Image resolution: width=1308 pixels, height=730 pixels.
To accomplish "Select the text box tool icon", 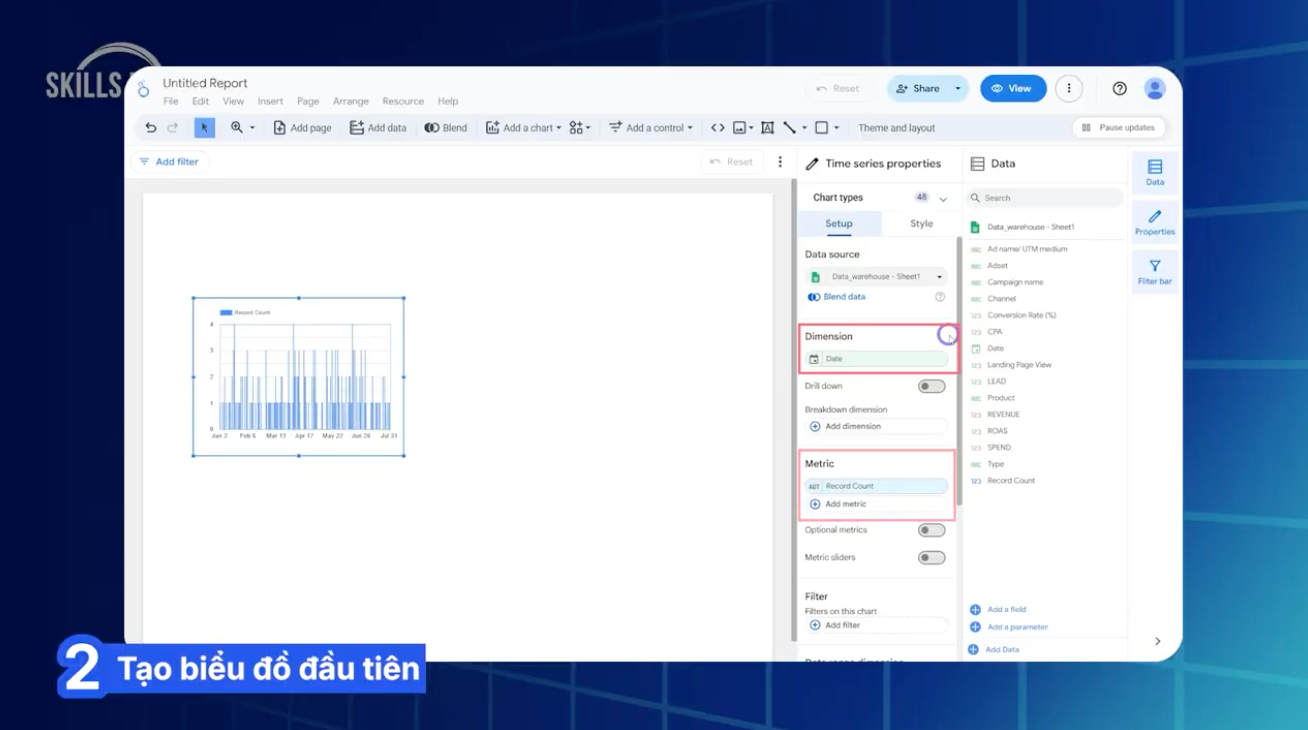I will pyautogui.click(x=767, y=127).
